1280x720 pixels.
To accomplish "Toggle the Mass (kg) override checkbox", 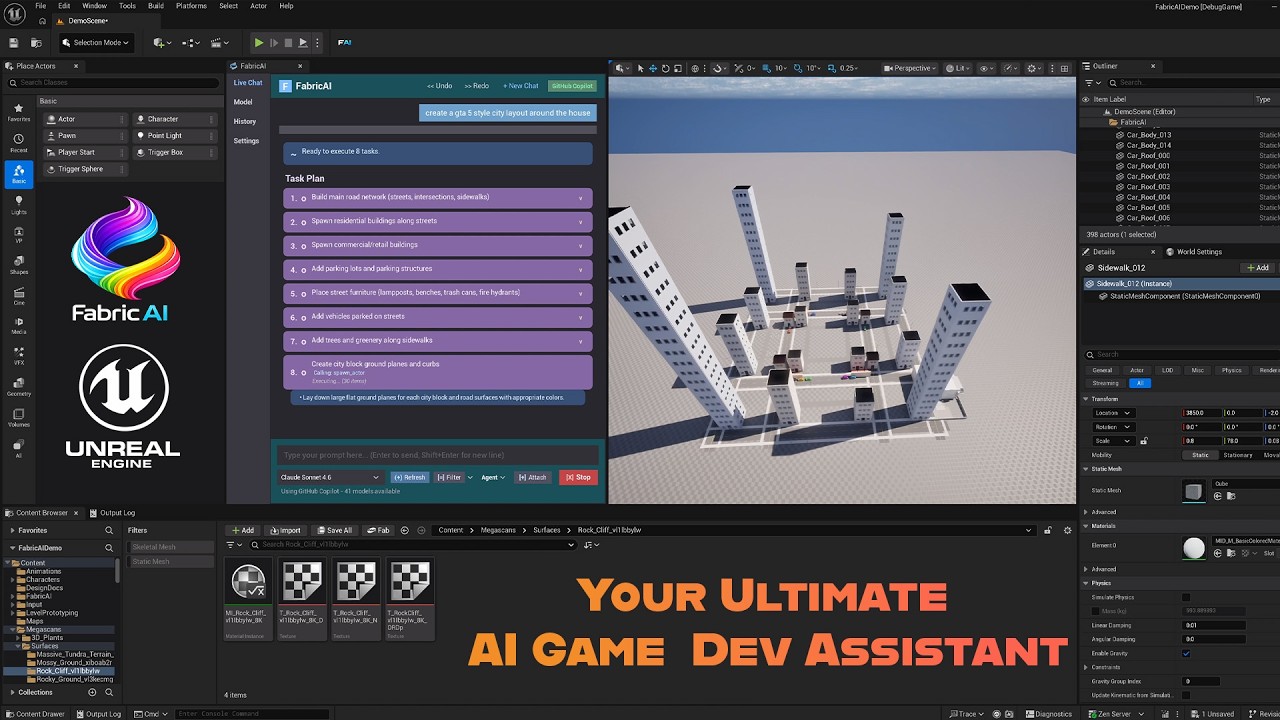I will click(1096, 610).
